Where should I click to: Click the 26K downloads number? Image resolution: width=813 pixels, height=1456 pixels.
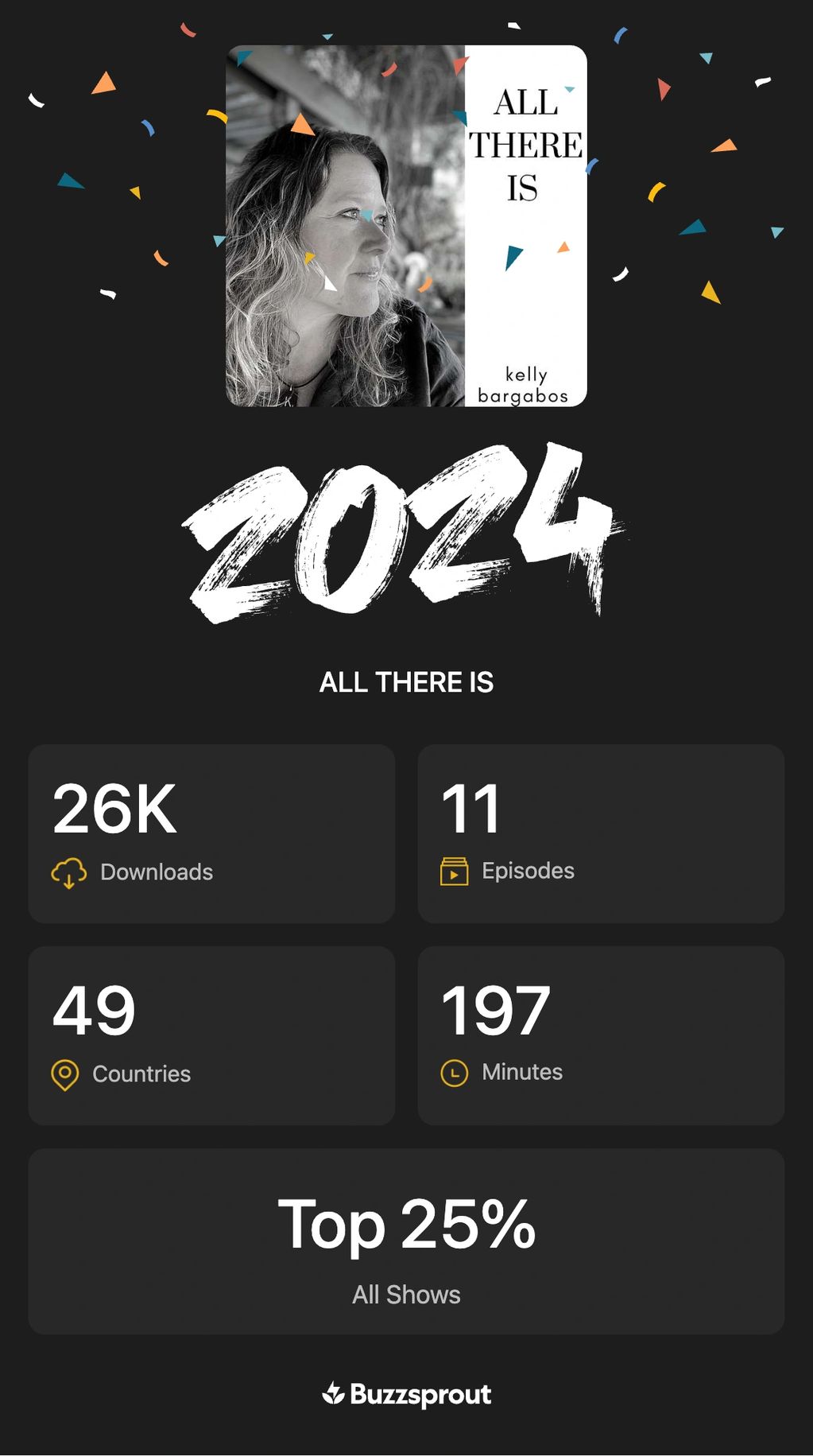click(114, 810)
